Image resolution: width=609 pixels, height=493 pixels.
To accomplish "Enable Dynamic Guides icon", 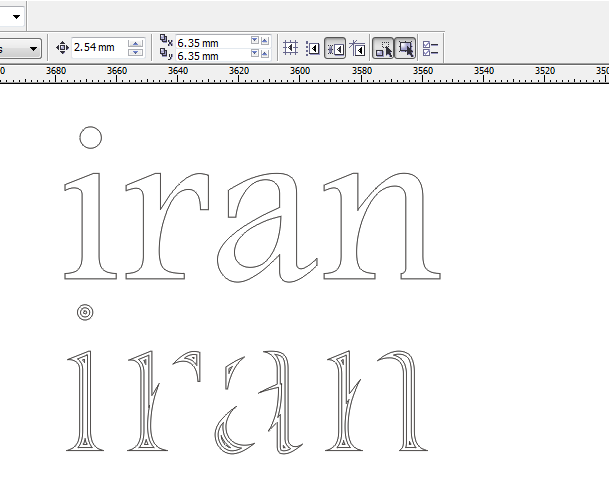I will coord(357,47).
